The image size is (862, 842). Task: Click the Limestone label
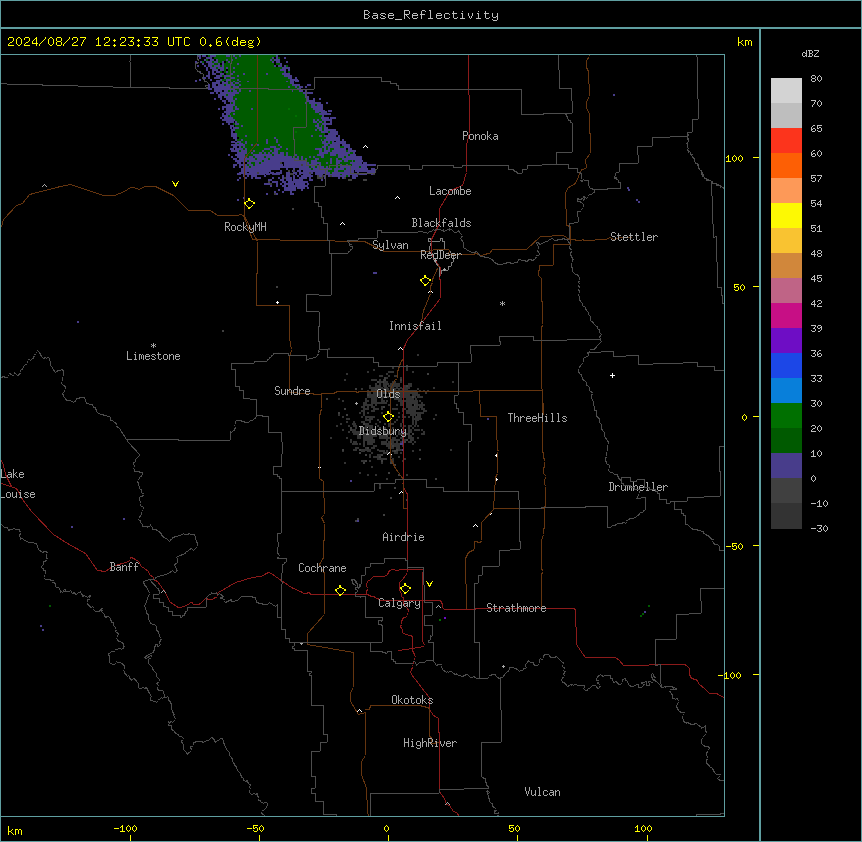pos(153,356)
